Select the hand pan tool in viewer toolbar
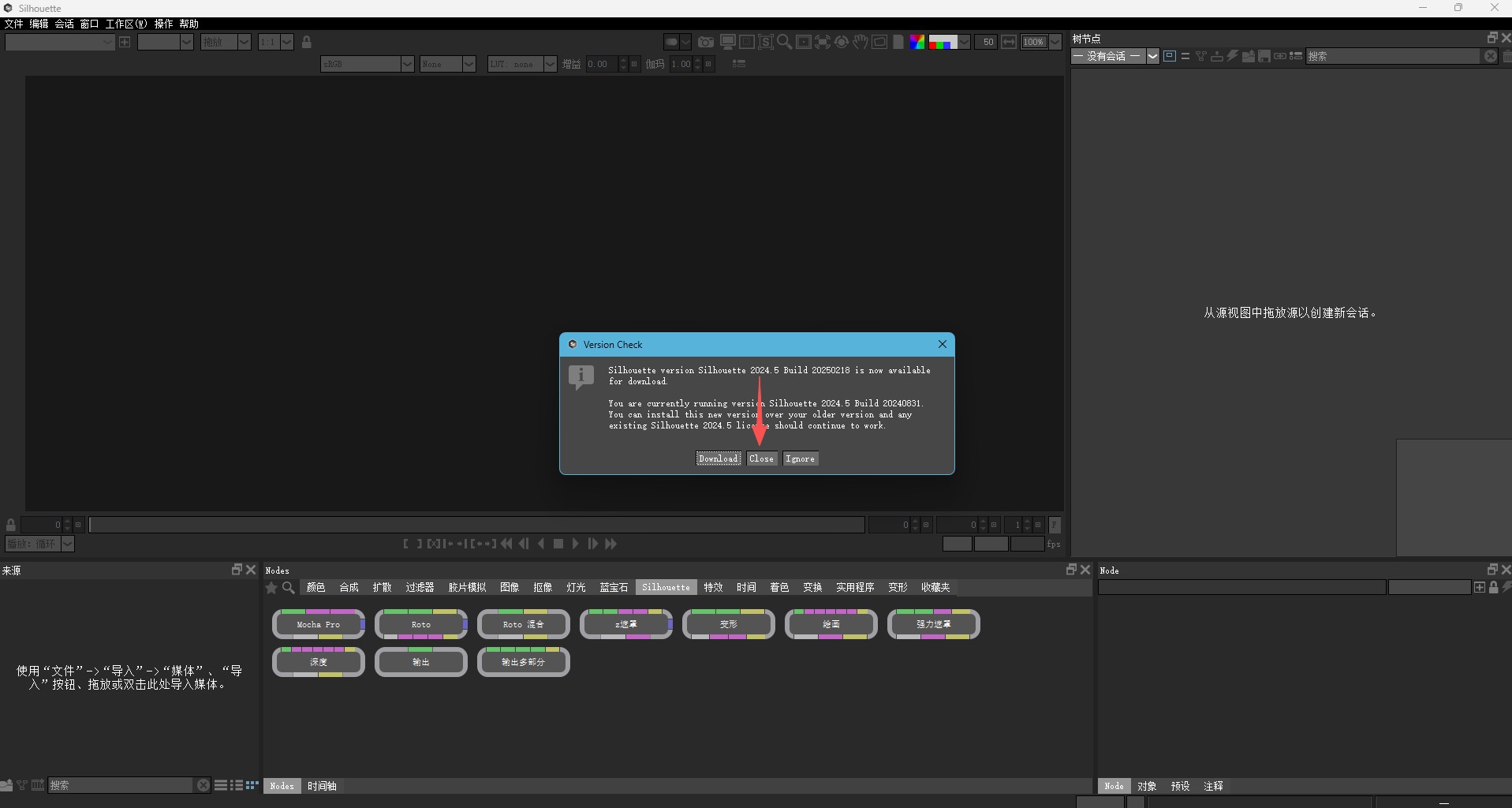The height and width of the screenshot is (808, 1512). coord(861,42)
